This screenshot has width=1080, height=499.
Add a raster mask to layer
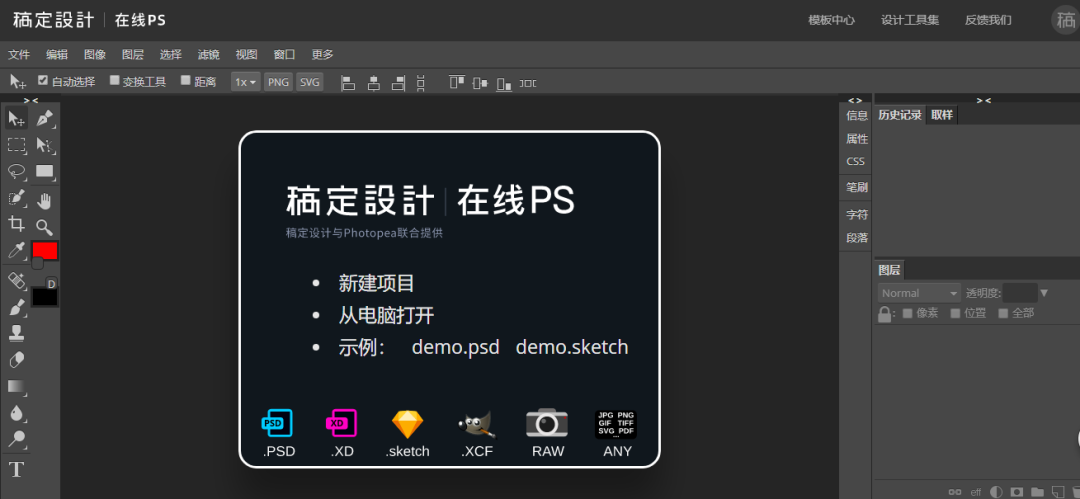(1016, 491)
